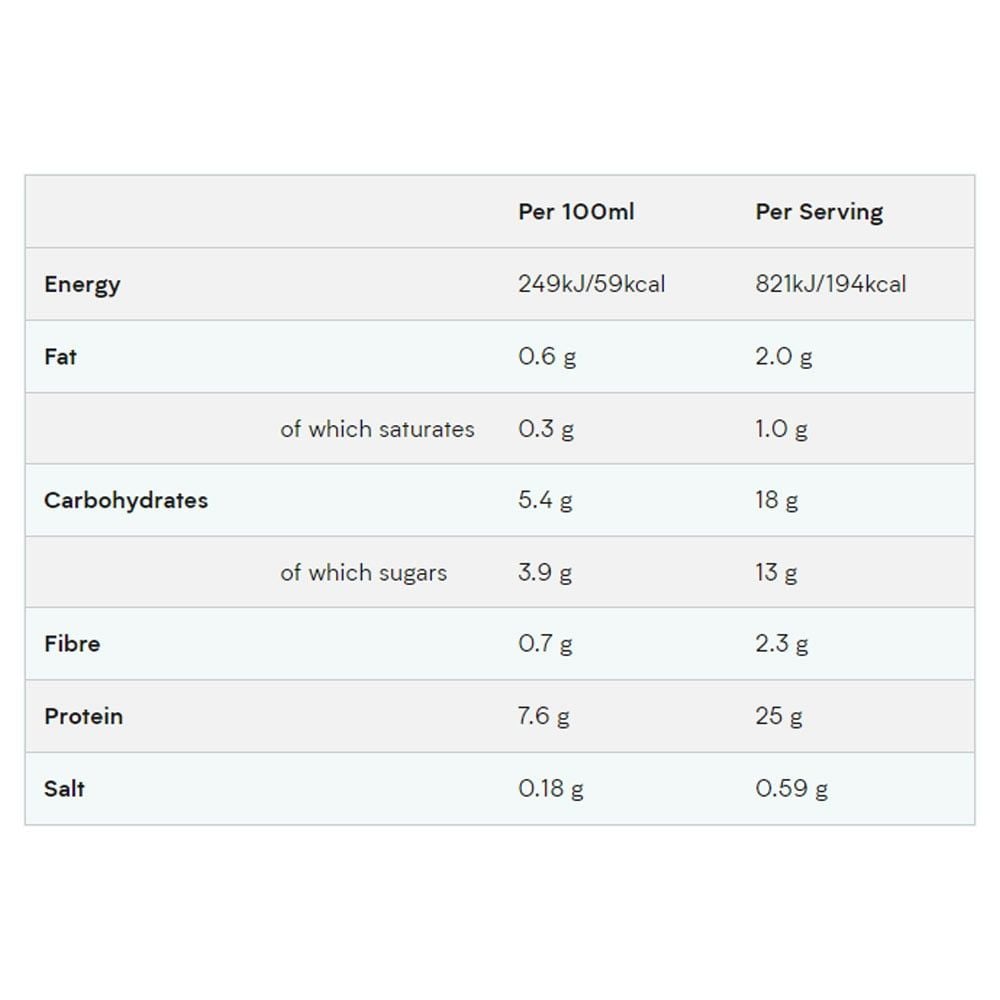Viewport: 1000px width, 1000px height.
Task: Select the Protein row label
Action: click(x=84, y=716)
